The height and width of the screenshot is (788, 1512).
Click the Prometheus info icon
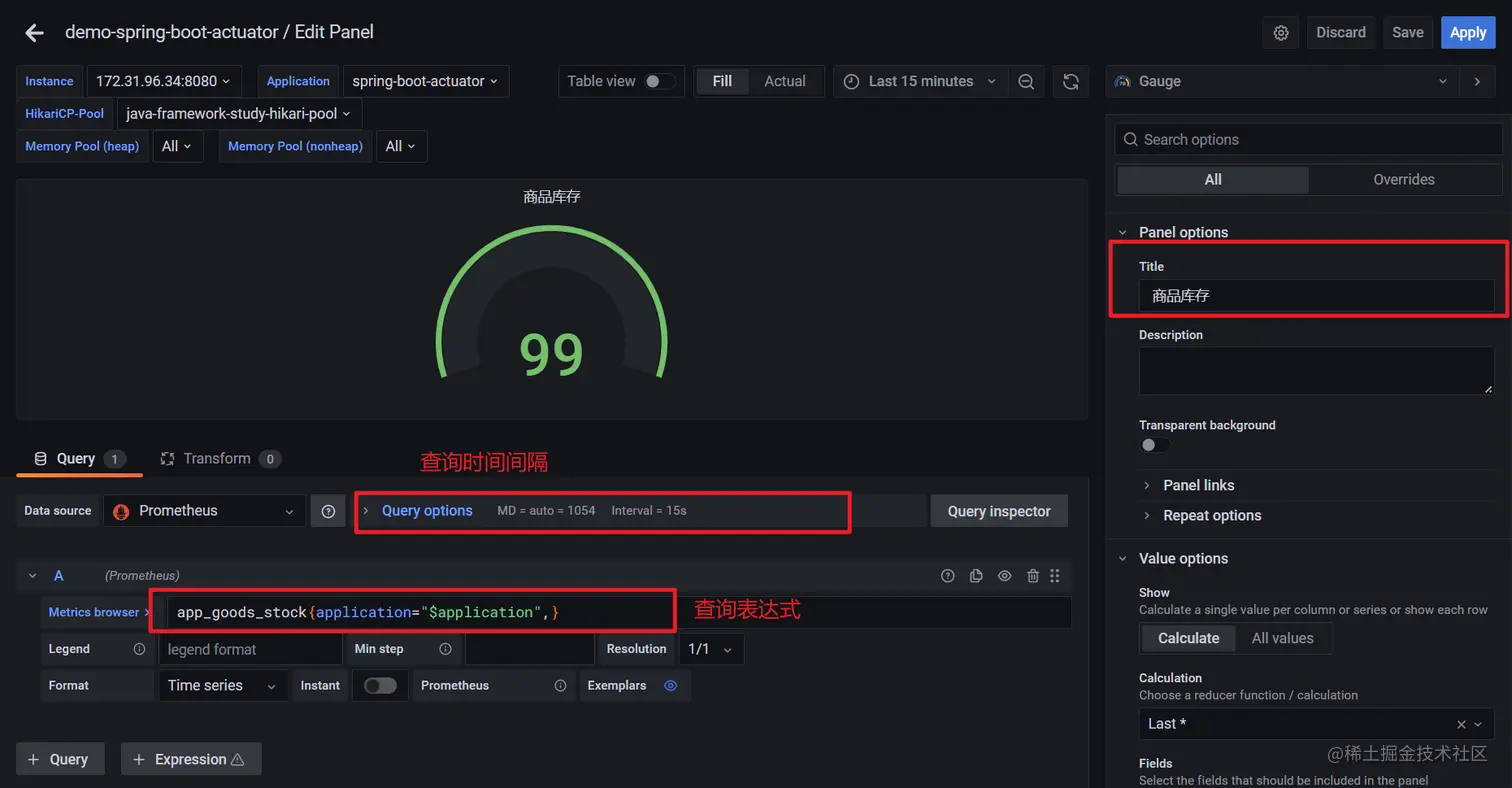coord(560,686)
